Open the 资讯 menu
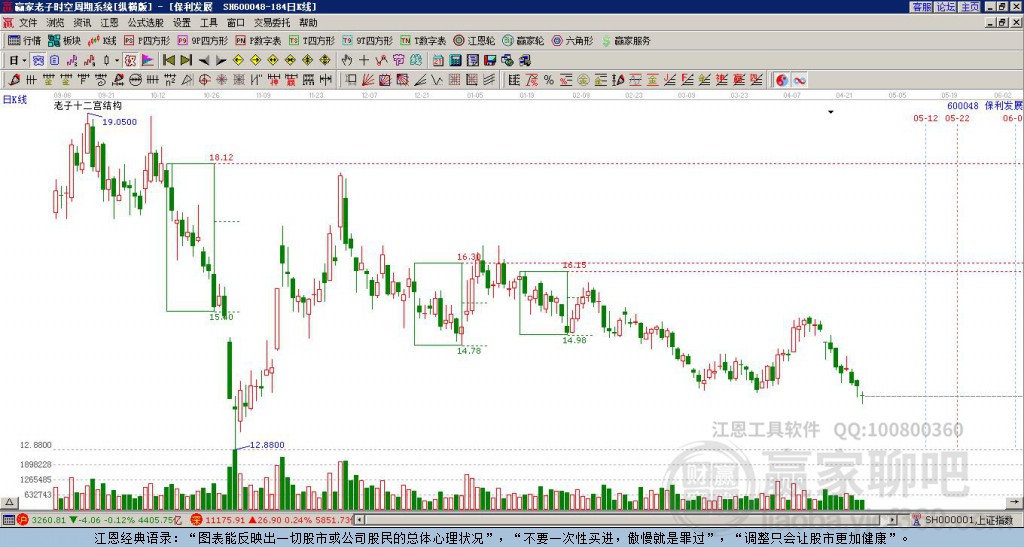The image size is (1024, 548). point(82,23)
